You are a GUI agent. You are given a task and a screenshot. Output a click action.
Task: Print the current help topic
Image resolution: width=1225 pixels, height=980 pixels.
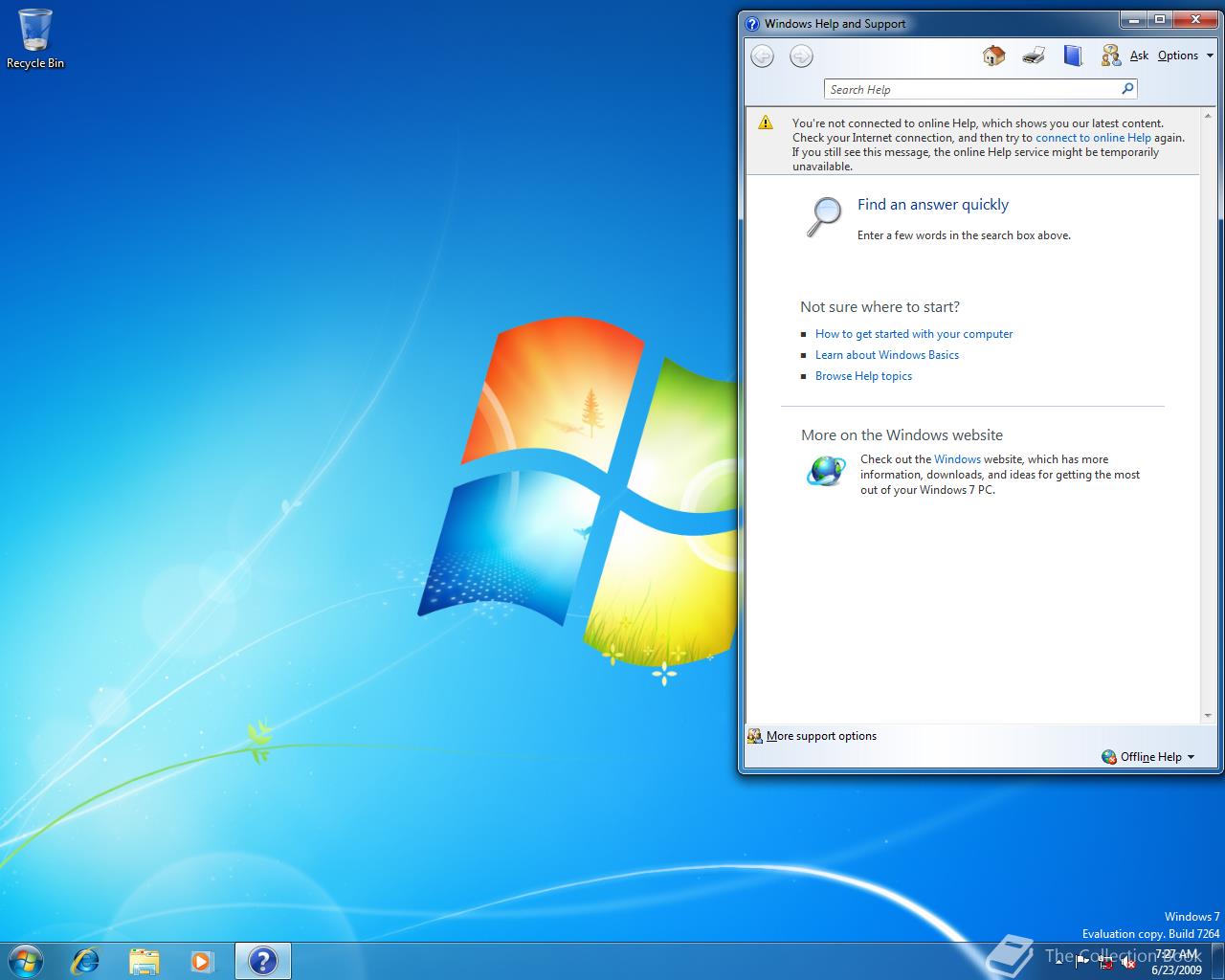click(1033, 56)
